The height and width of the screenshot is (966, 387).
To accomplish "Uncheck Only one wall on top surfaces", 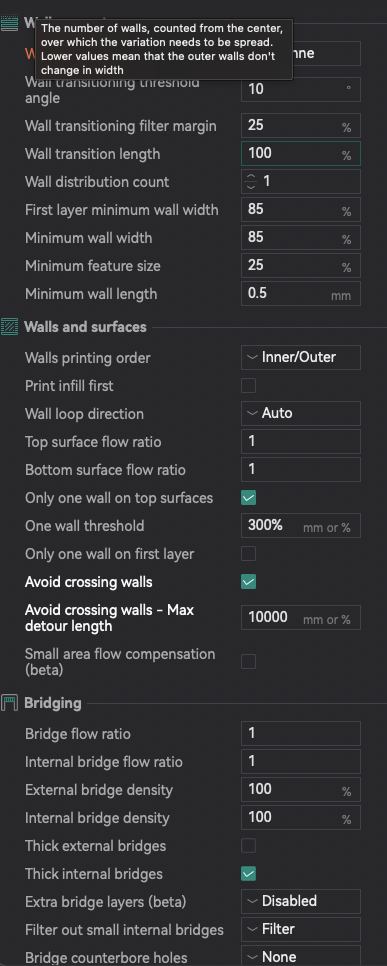I will [x=248, y=498].
